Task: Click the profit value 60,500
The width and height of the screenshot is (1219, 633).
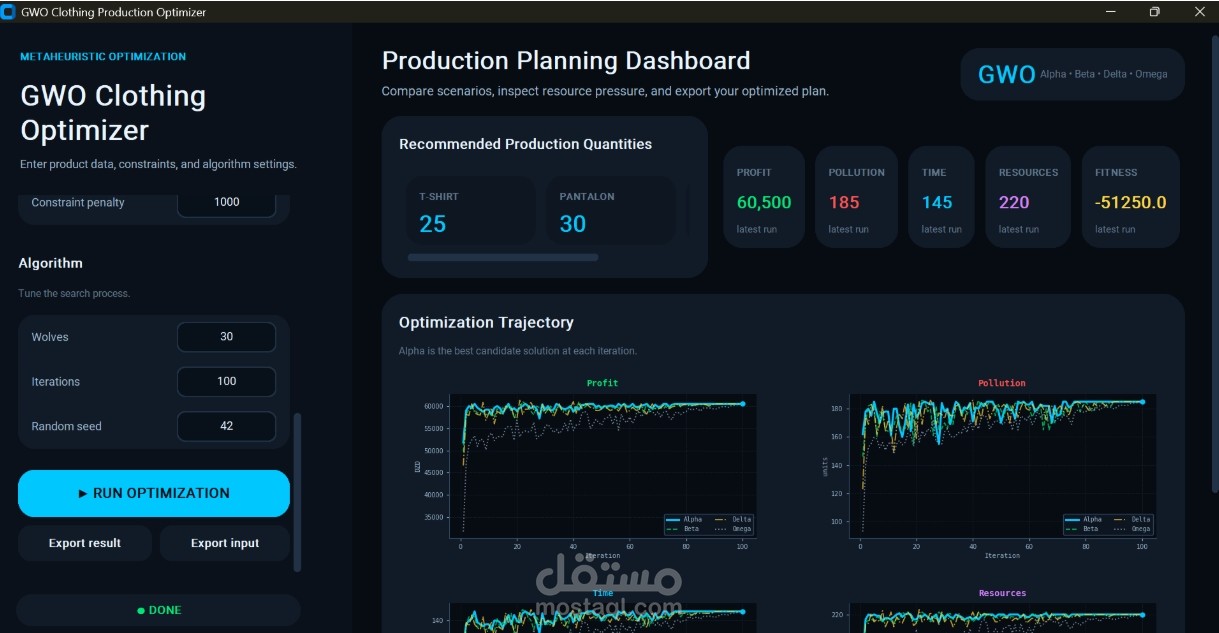Action: click(764, 202)
